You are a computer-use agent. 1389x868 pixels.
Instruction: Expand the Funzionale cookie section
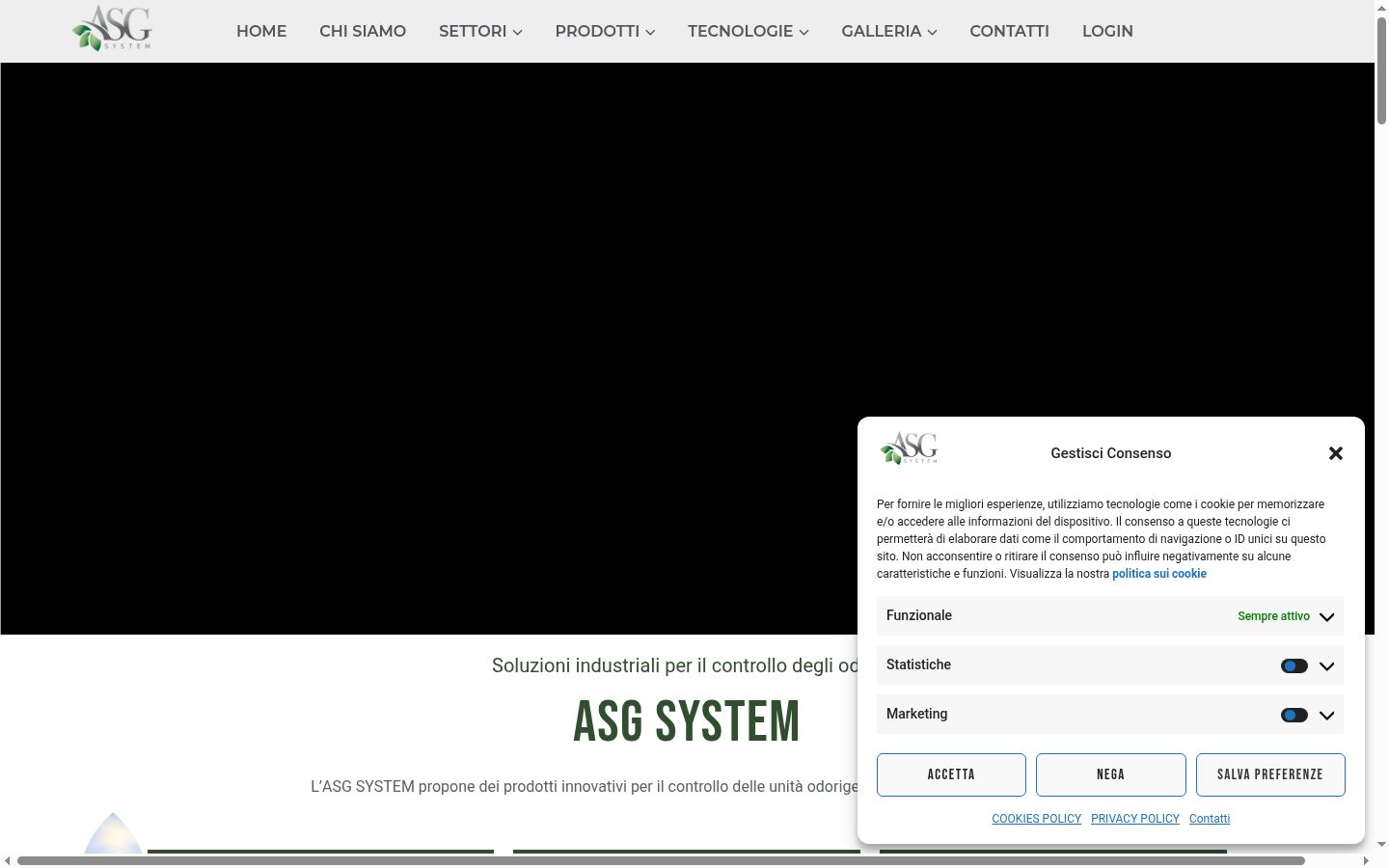pyautogui.click(x=1327, y=617)
